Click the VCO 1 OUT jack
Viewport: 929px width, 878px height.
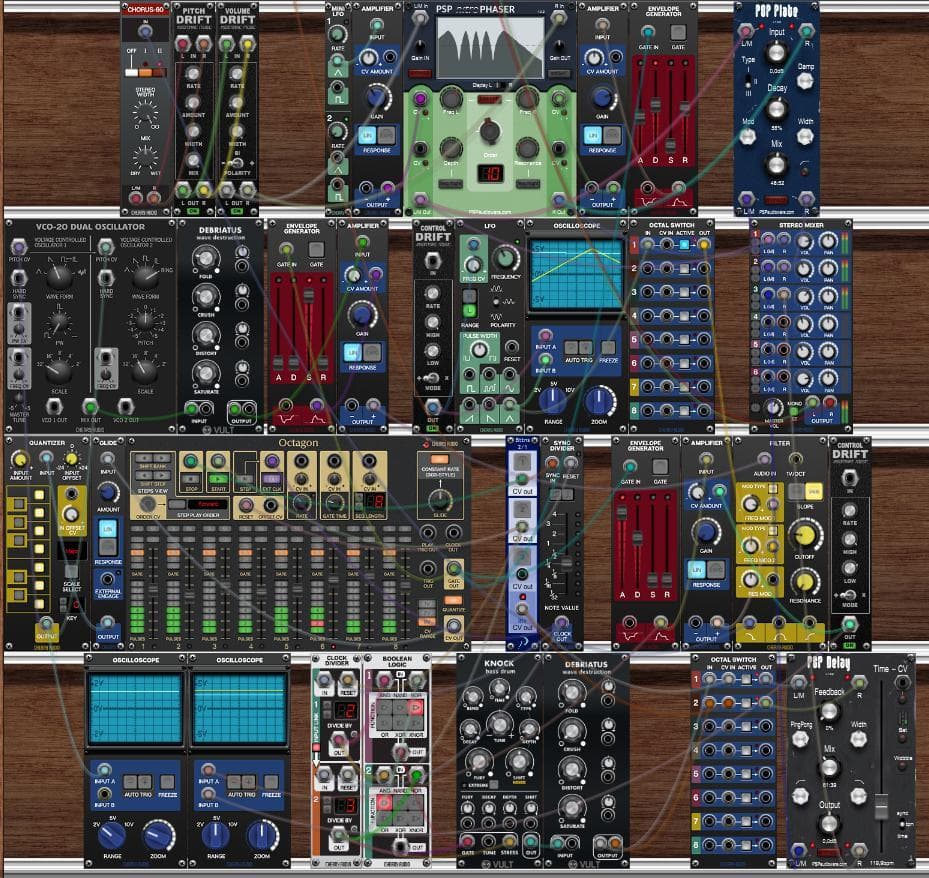[55, 406]
